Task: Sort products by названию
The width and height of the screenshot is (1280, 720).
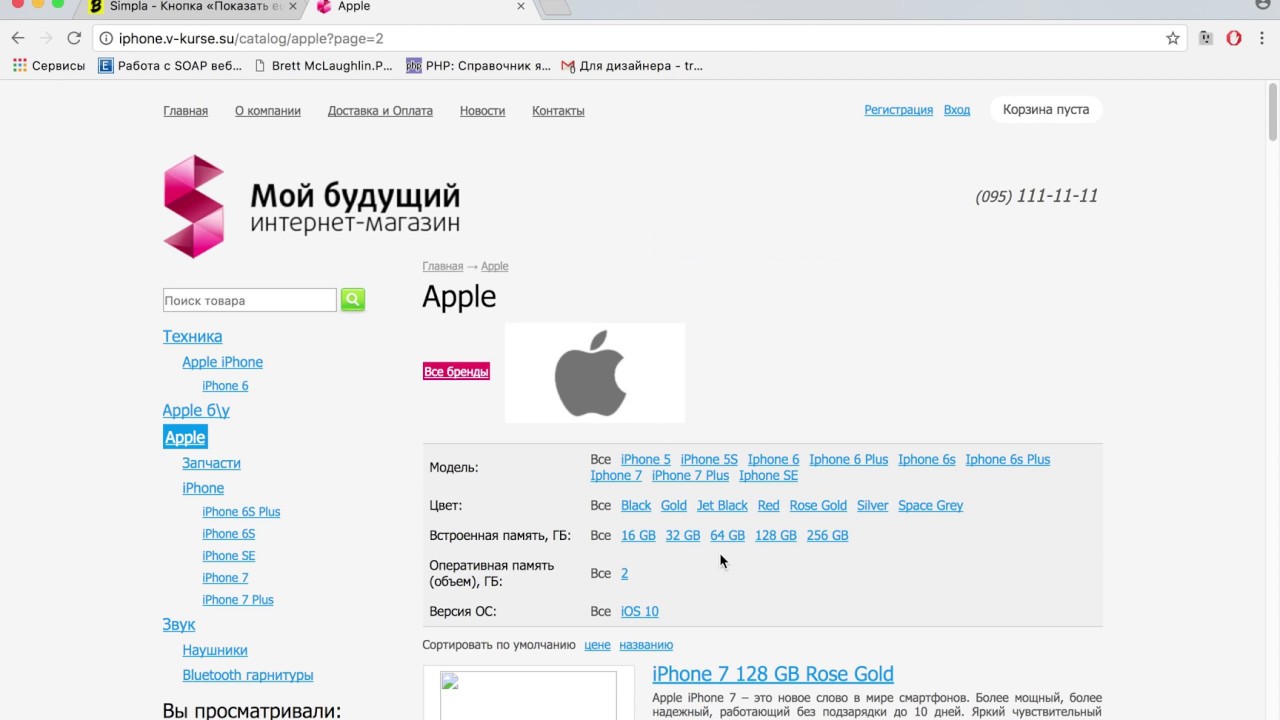Action: pos(646,645)
